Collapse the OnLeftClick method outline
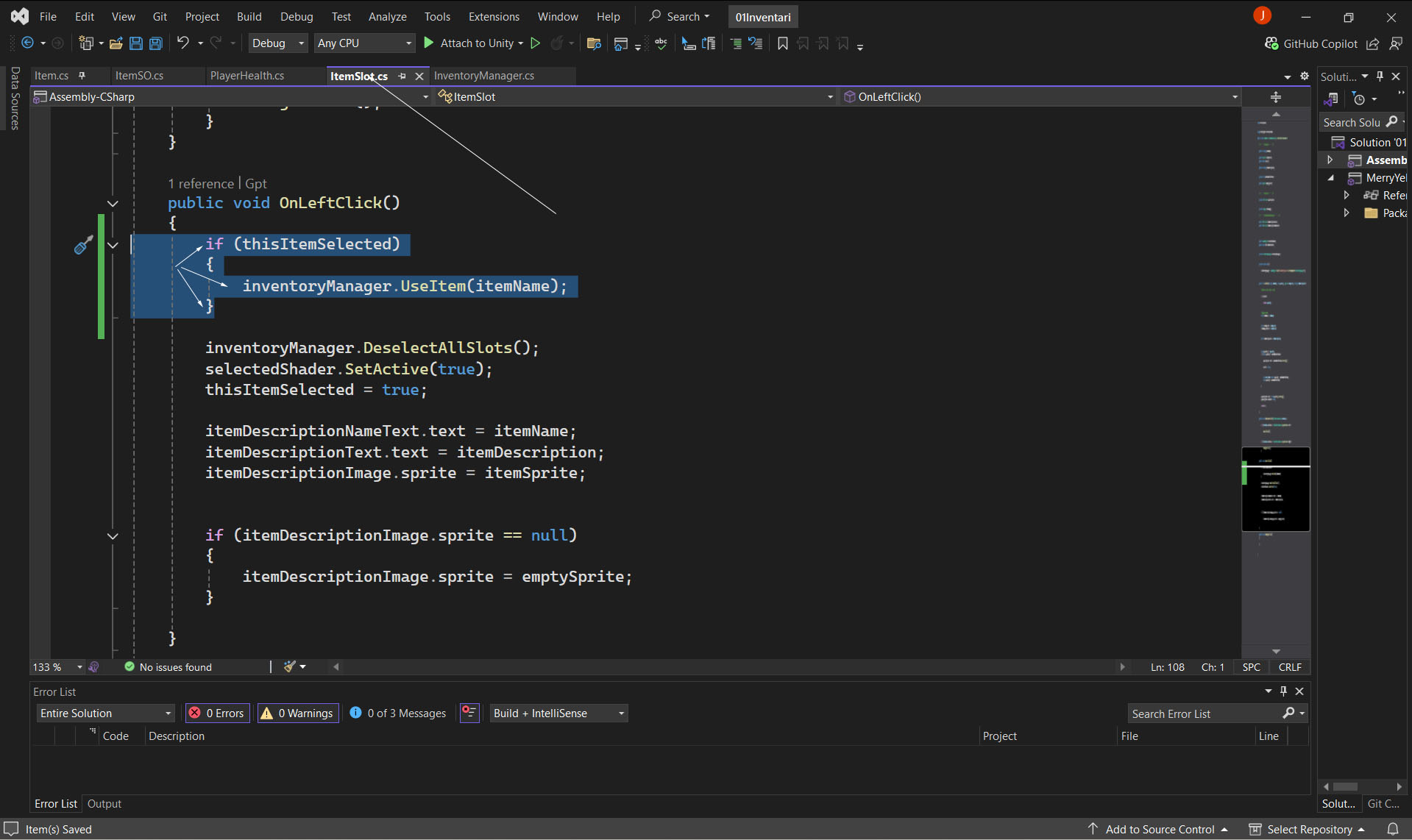Image resolution: width=1412 pixels, height=840 pixels. (x=113, y=203)
